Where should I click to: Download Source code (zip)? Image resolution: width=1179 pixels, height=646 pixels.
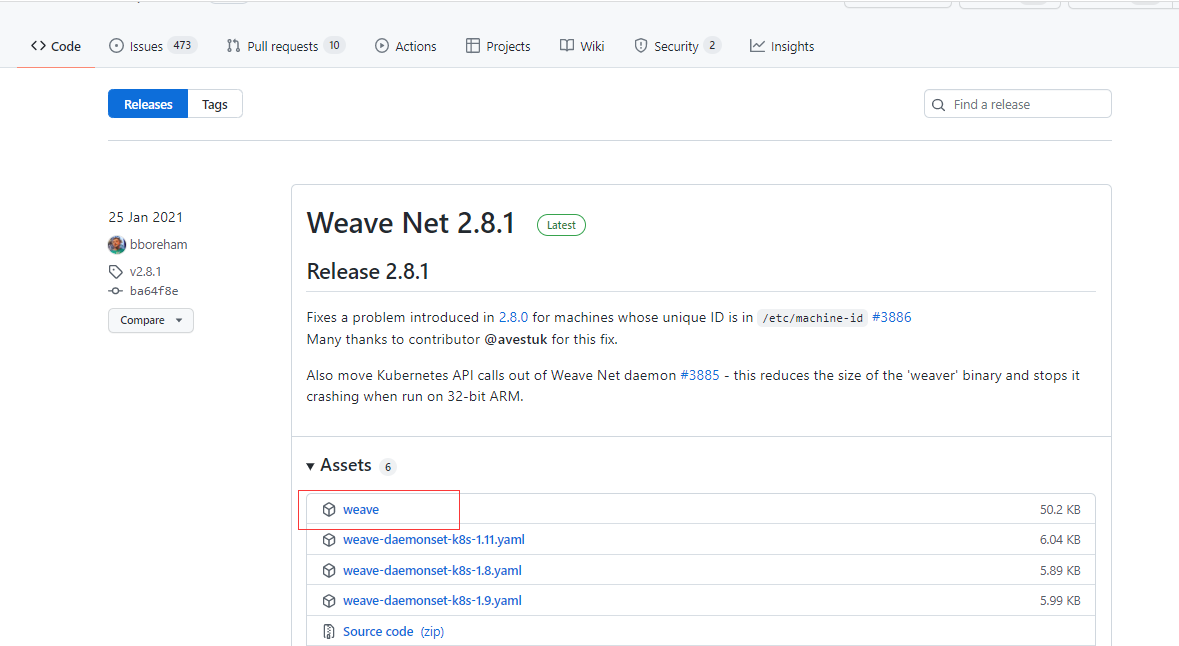393,631
